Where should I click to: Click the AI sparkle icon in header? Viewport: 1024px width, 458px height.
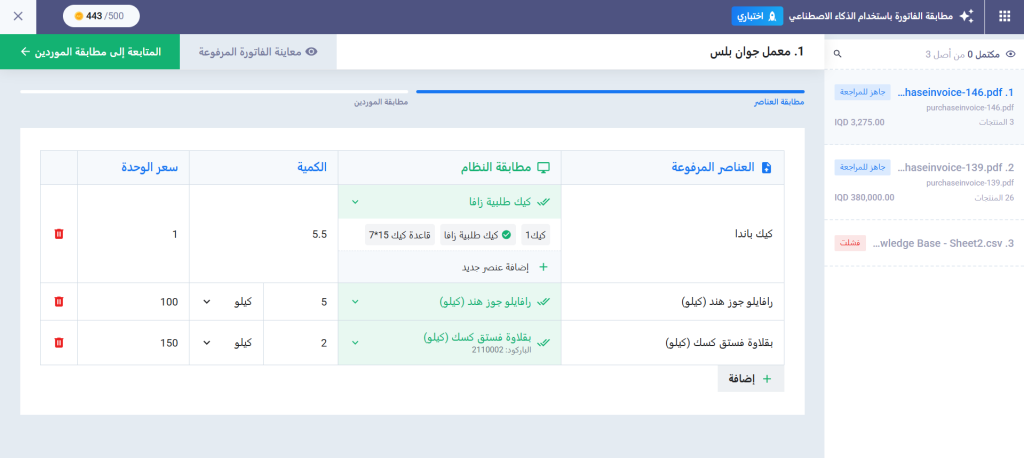click(x=965, y=16)
